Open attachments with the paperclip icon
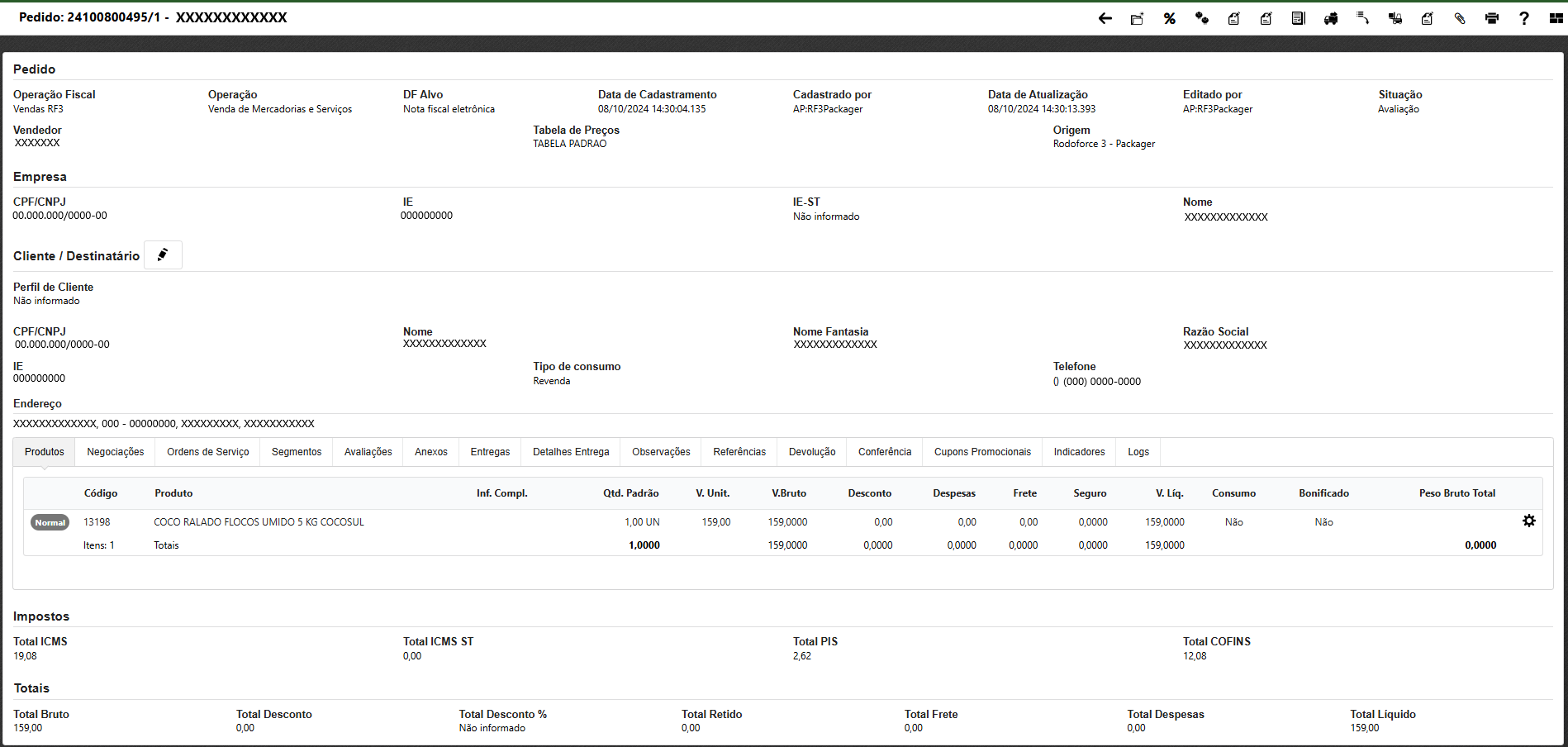The width and height of the screenshot is (1568, 747). [x=1459, y=18]
